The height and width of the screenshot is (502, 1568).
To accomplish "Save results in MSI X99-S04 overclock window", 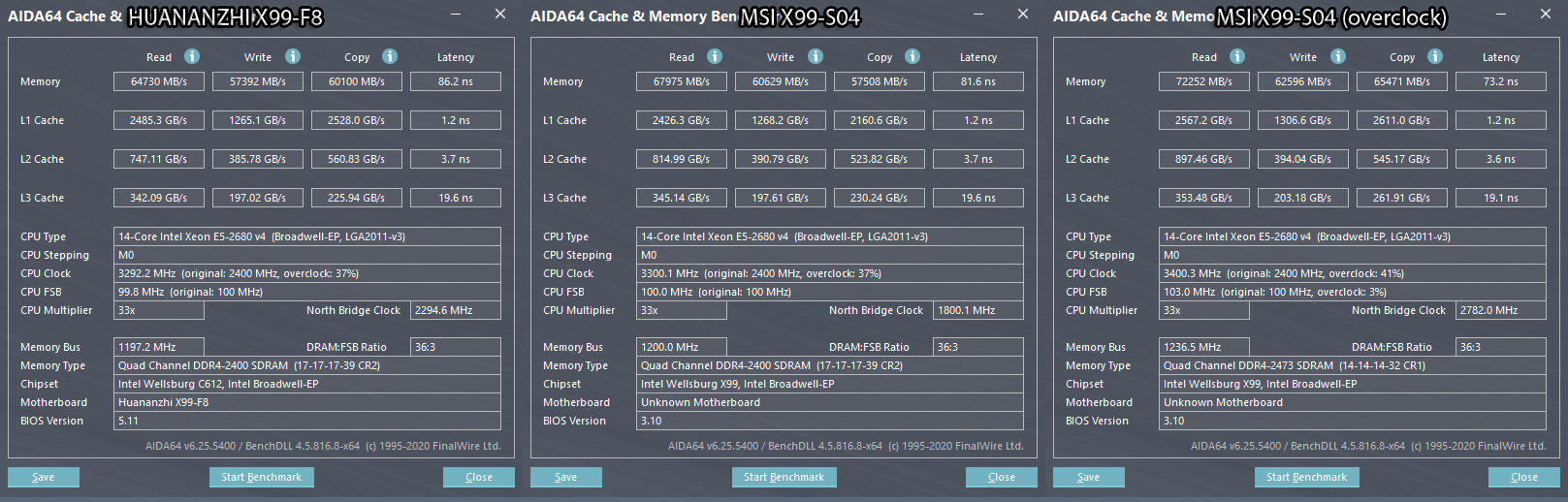I will [x=1089, y=477].
